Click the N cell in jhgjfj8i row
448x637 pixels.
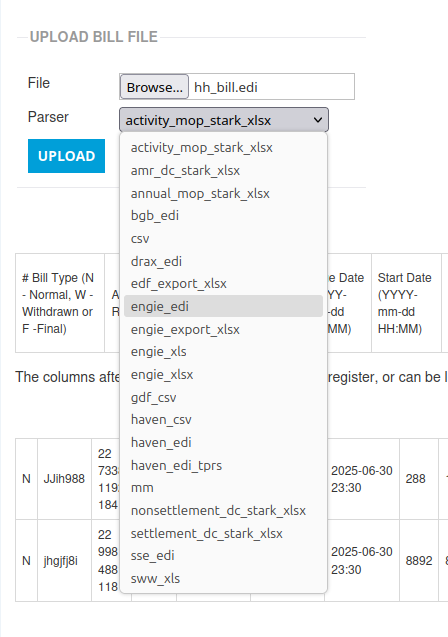pyautogui.click(x=26, y=561)
